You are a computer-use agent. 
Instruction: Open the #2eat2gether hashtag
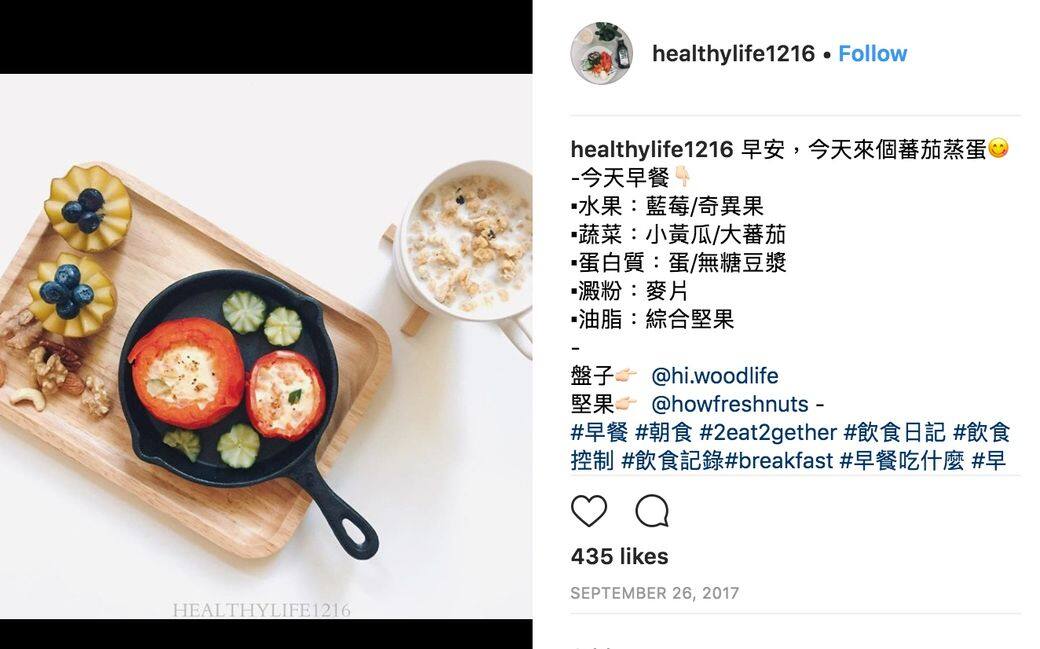pyautogui.click(x=767, y=433)
